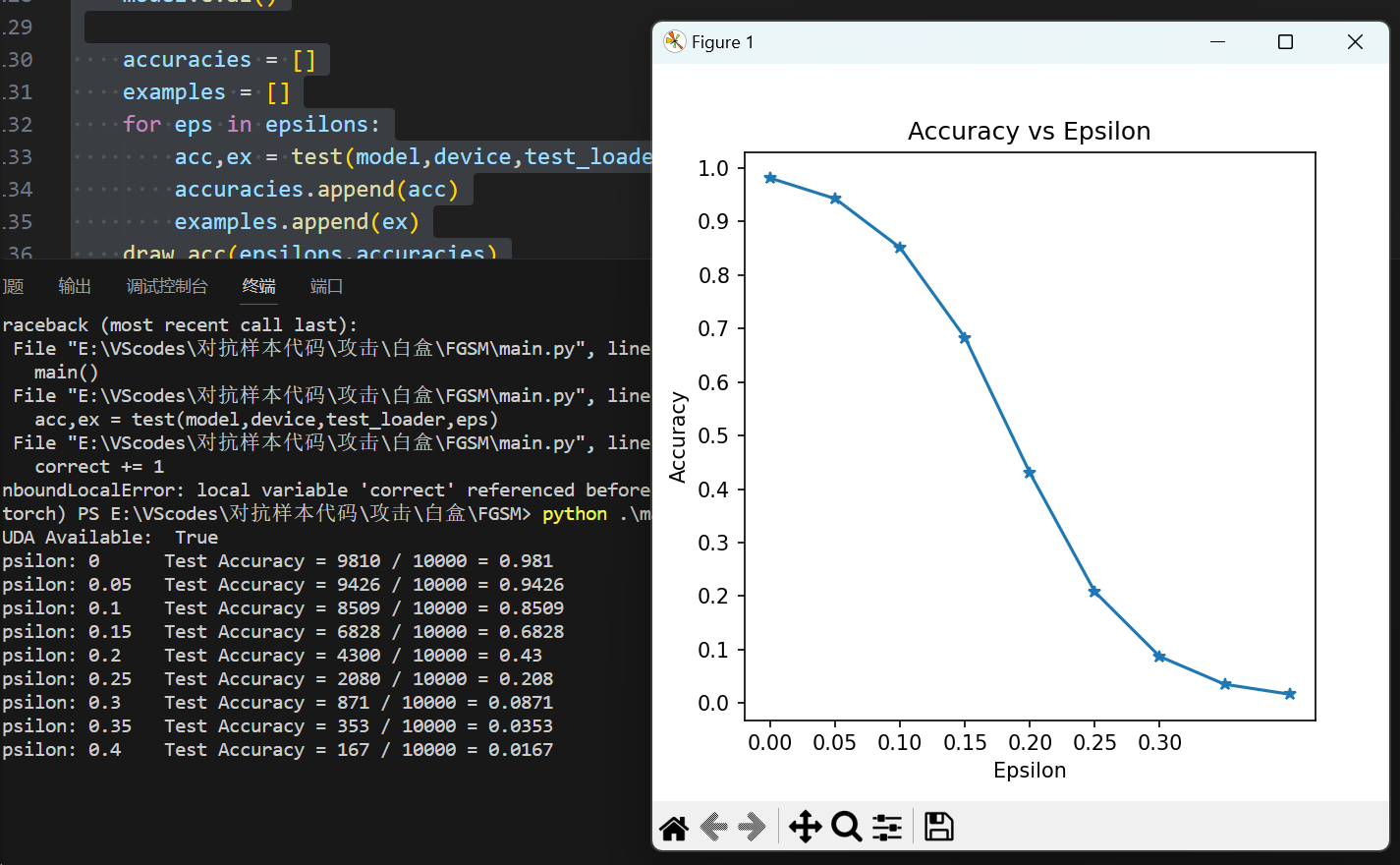Click the Home reset view icon
This screenshot has height=865, width=1400.
coord(674,828)
